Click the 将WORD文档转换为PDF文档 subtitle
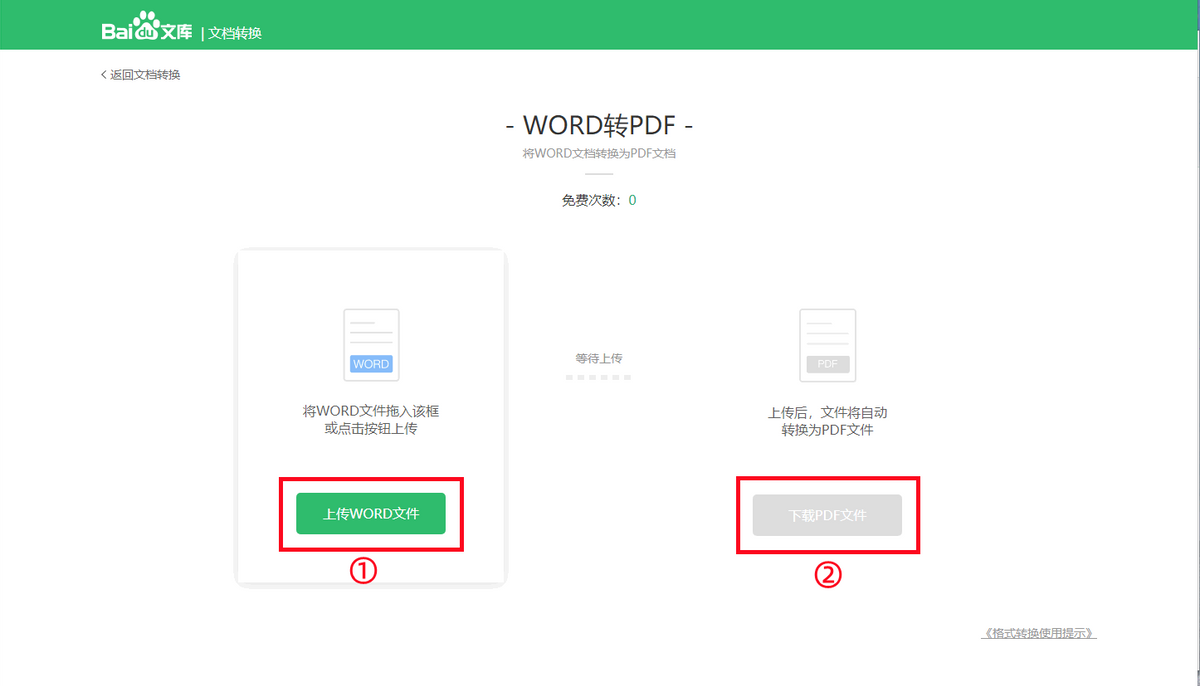Image resolution: width=1200 pixels, height=686 pixels. pos(600,153)
